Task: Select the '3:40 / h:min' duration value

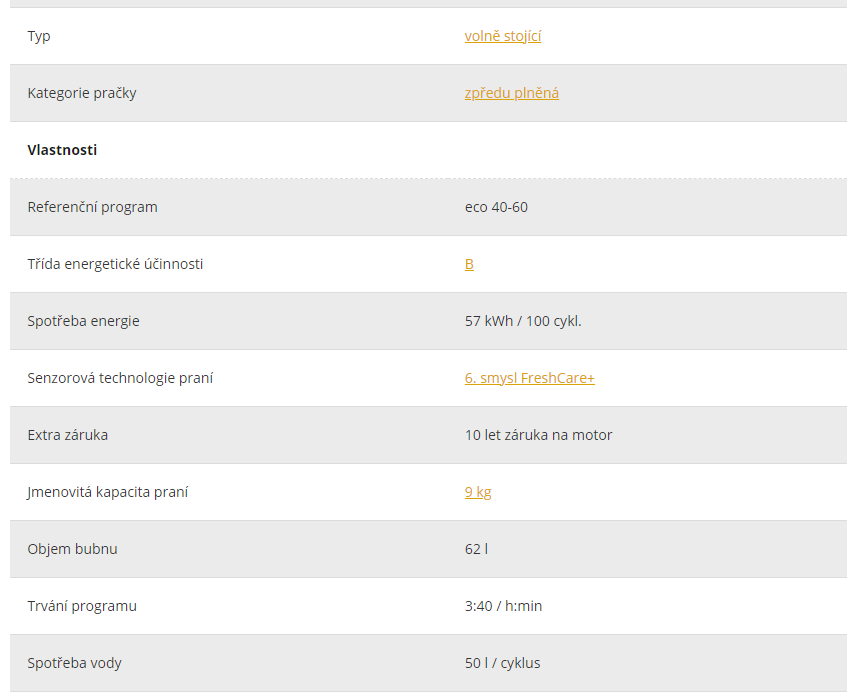Action: [x=503, y=606]
